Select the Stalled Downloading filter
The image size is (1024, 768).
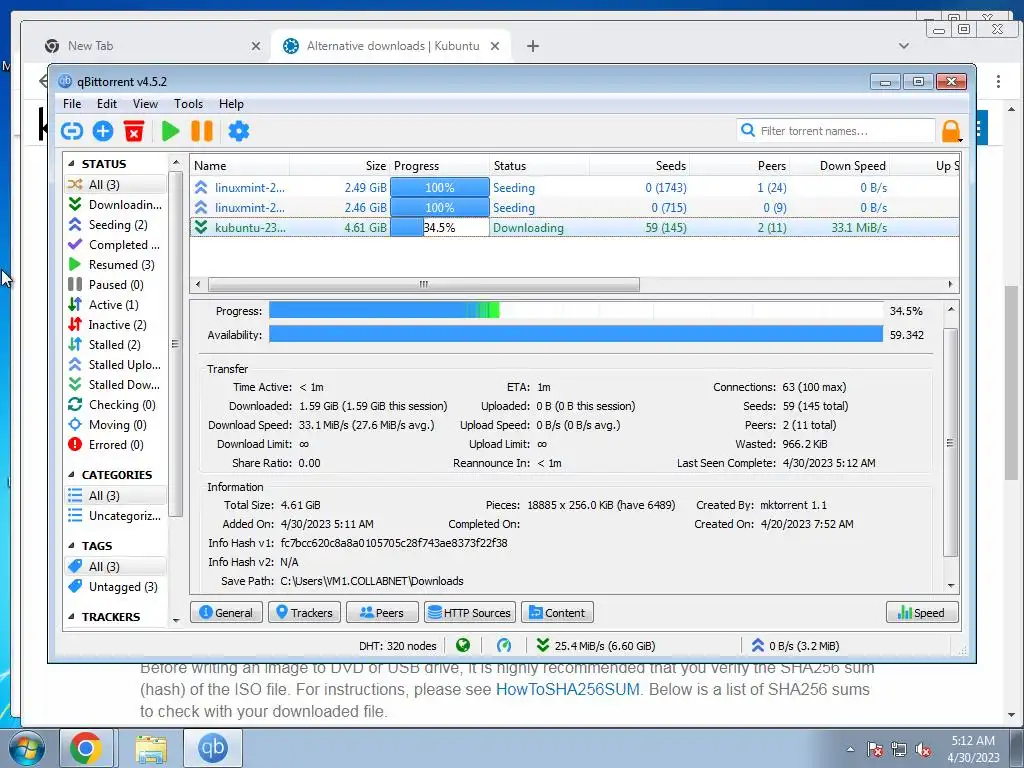click(x=116, y=385)
